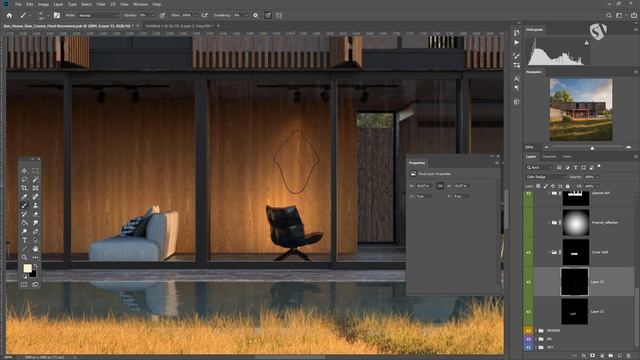Open the search icon at top right
Image resolution: width=640 pixels, height=360 pixels.
point(609,15)
